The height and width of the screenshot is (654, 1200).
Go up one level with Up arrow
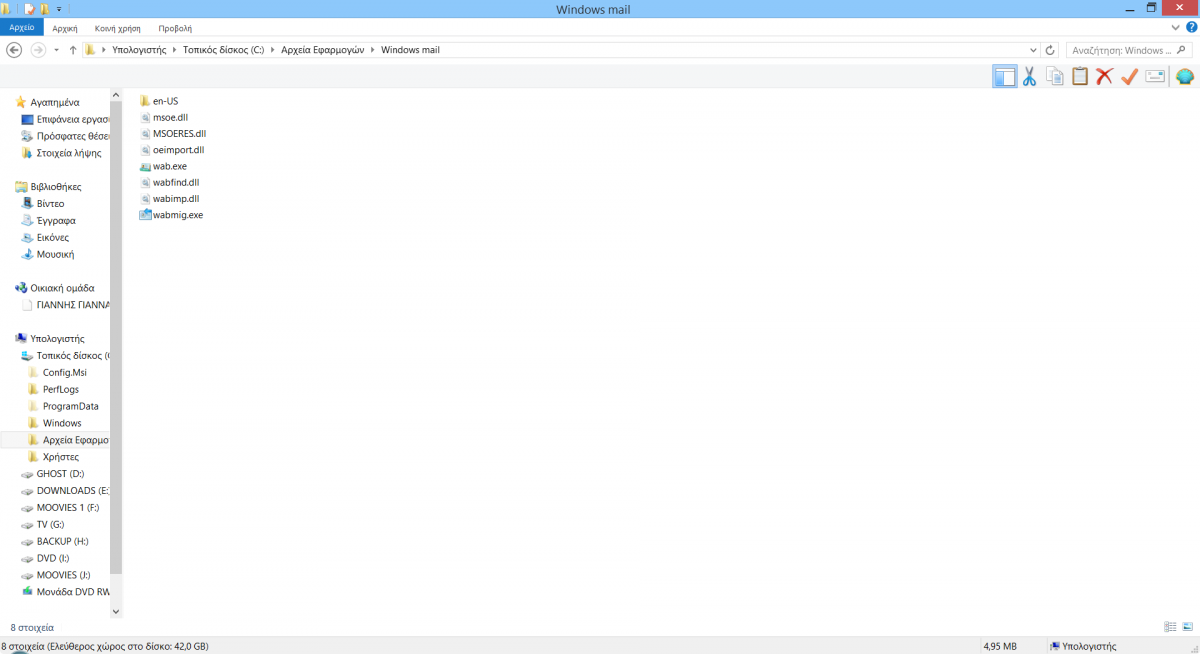pyautogui.click(x=73, y=50)
